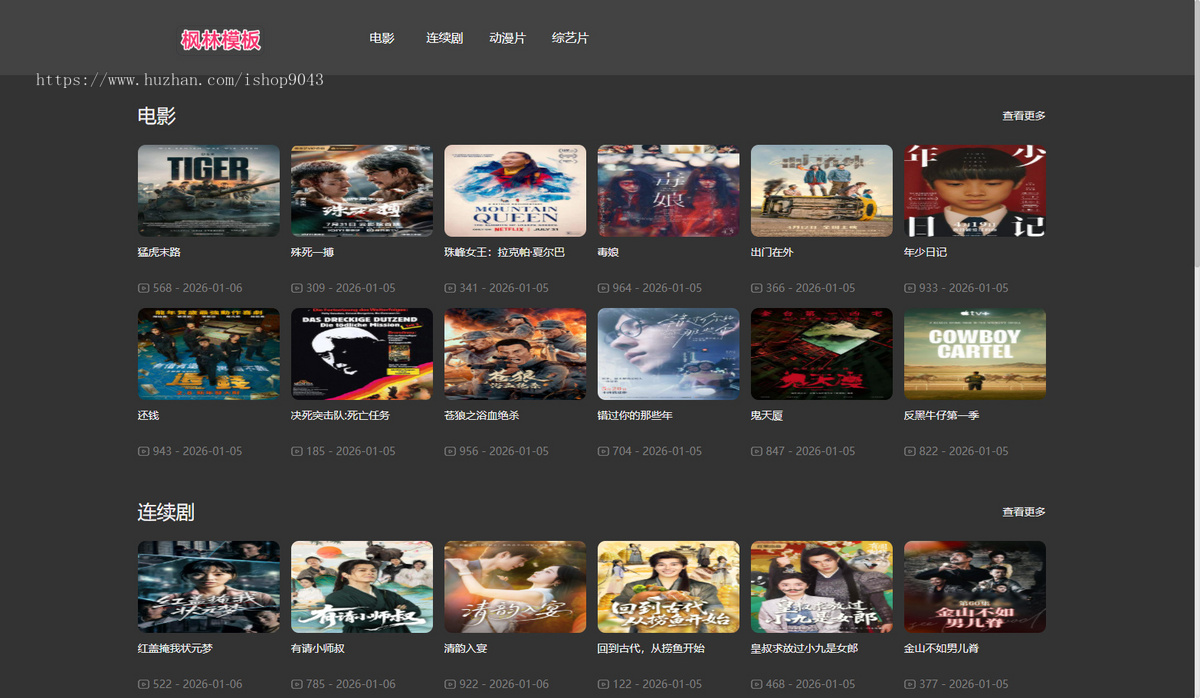1200x698 pixels.
Task: Click the series title 红盖掩我状元梦
Action: coord(175,648)
